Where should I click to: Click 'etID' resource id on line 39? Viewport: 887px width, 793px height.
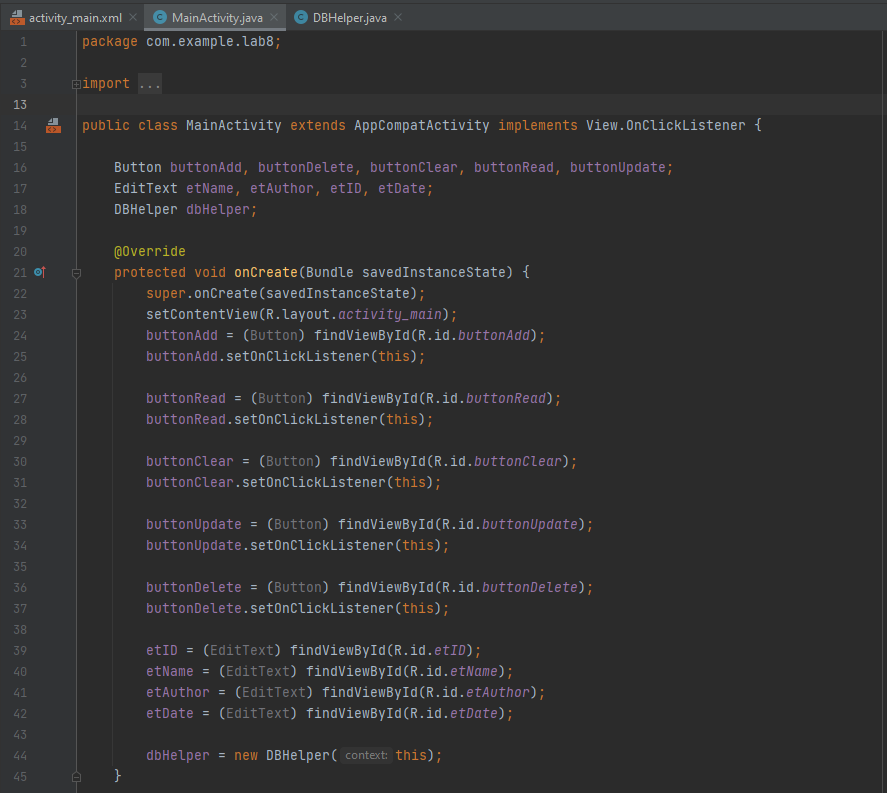(450, 650)
